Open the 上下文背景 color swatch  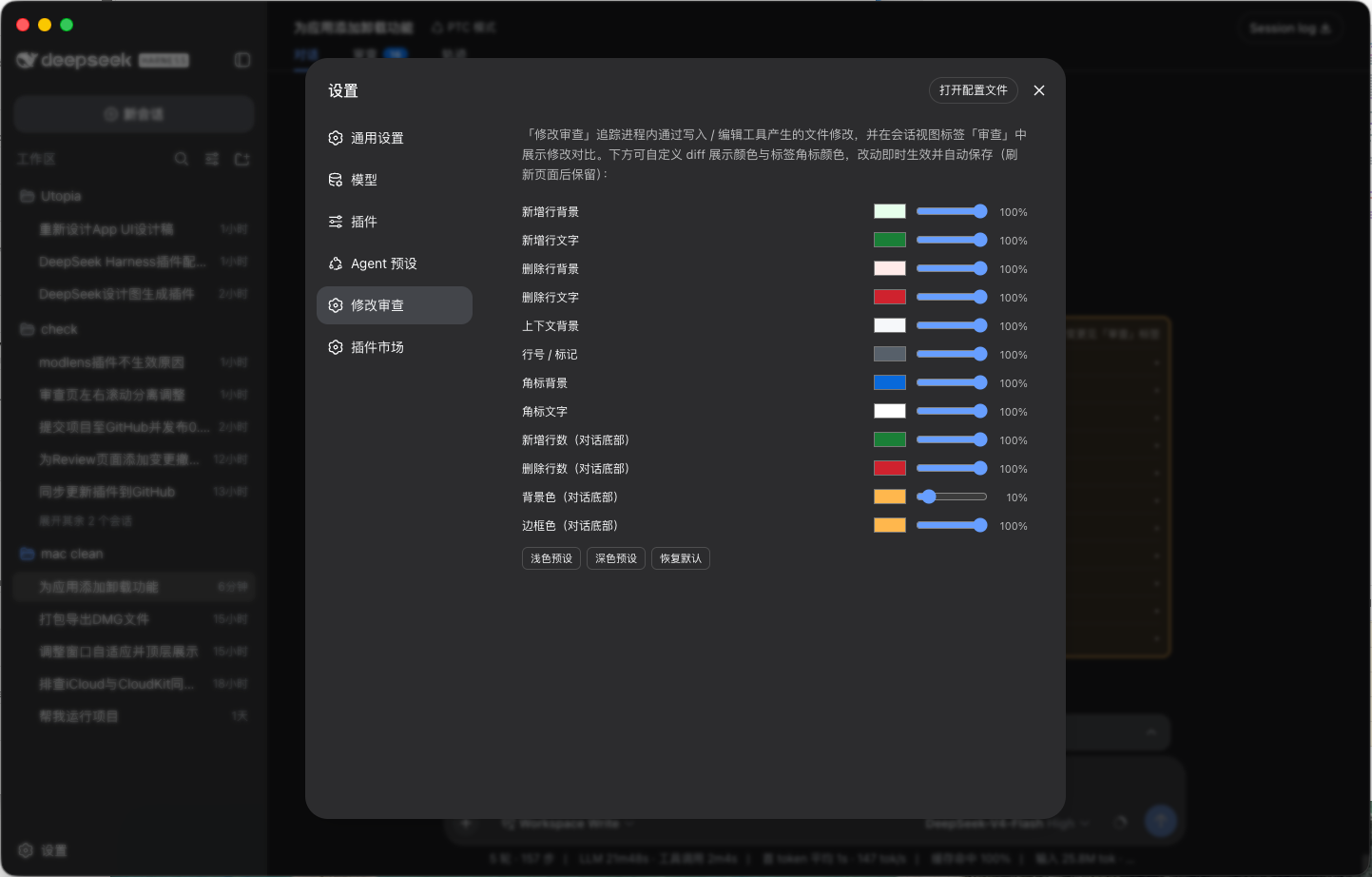[890, 325]
